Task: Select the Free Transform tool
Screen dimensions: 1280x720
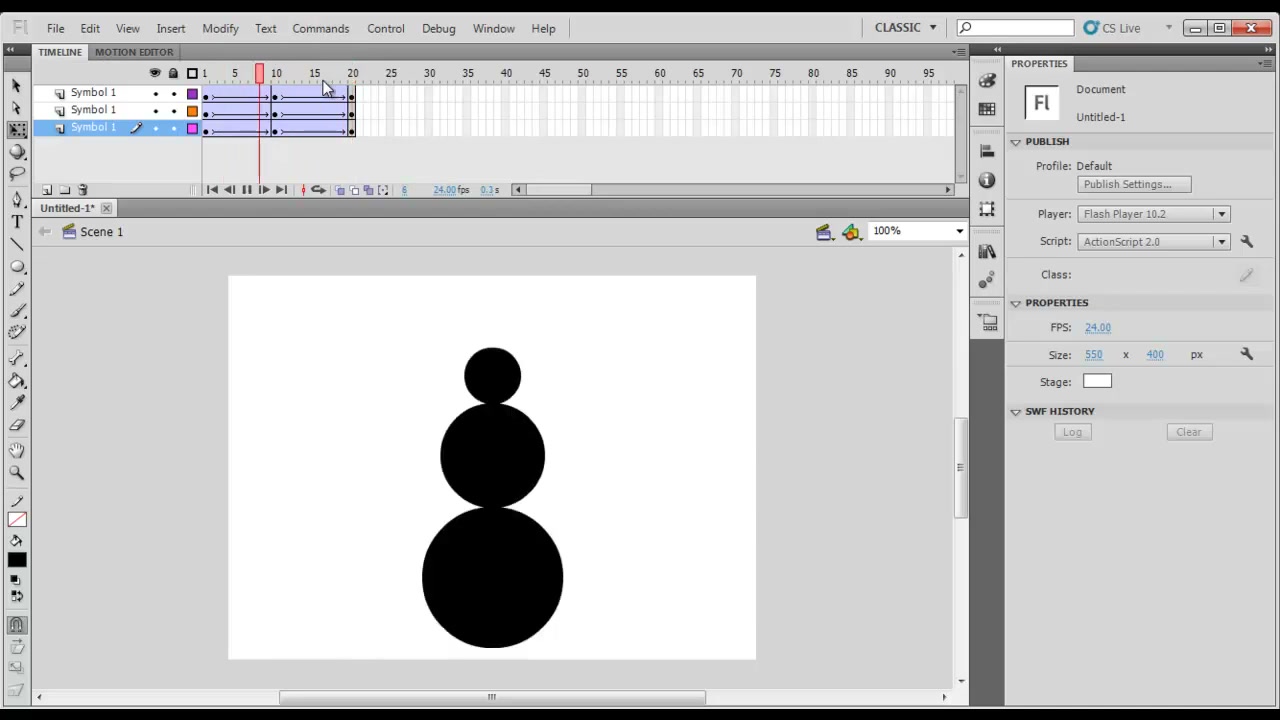Action: coord(17,130)
